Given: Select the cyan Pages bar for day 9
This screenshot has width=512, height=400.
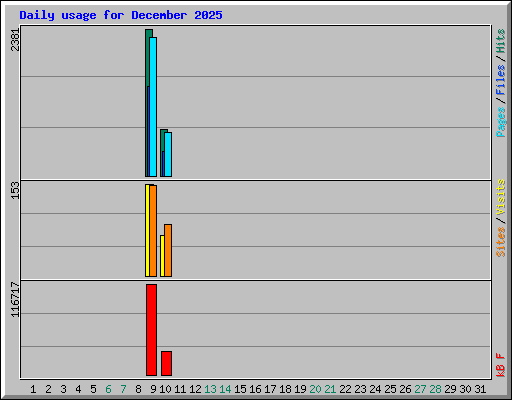Looking at the screenshot, I should 153,107.
